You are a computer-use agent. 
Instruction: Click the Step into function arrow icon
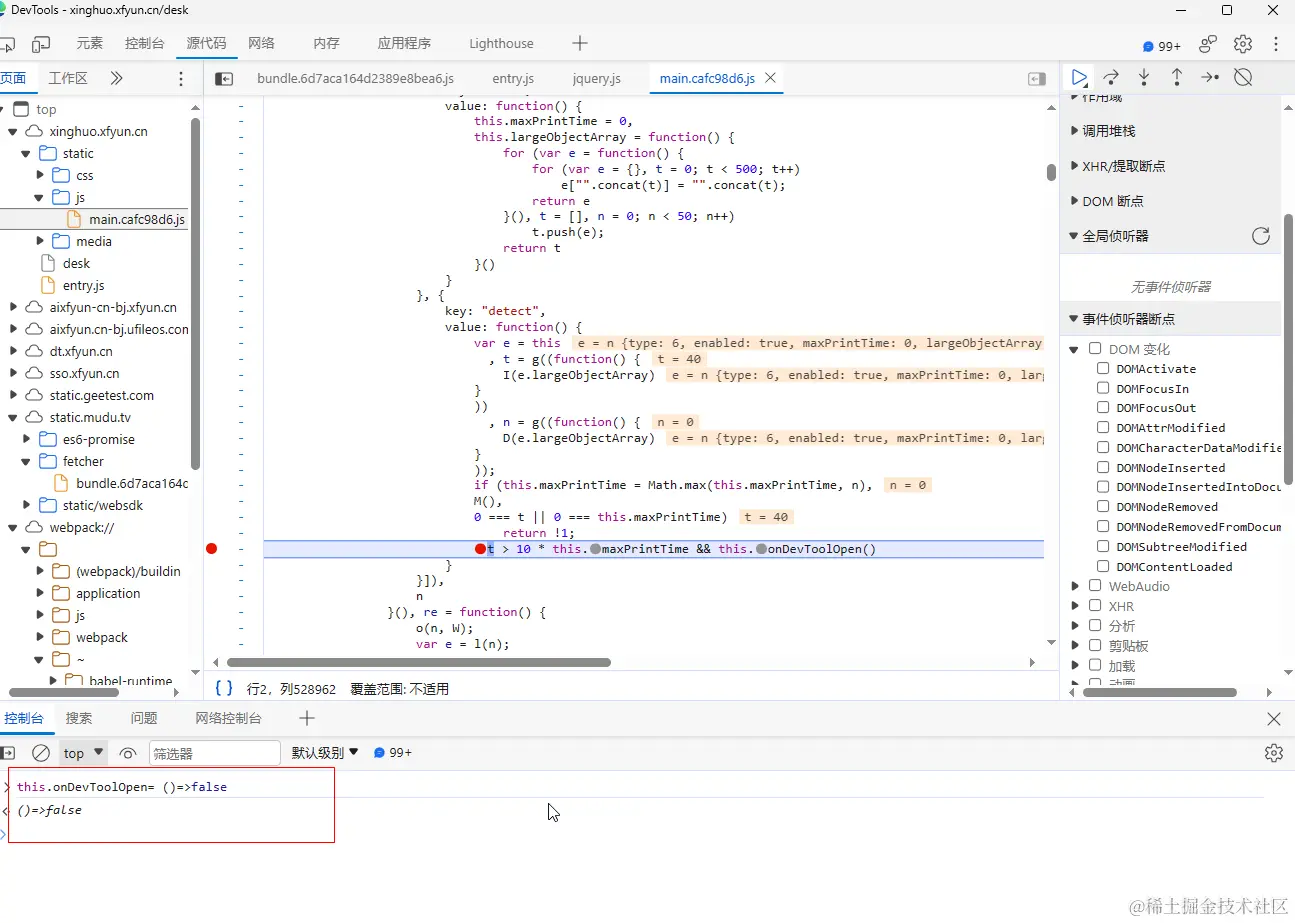click(1144, 77)
